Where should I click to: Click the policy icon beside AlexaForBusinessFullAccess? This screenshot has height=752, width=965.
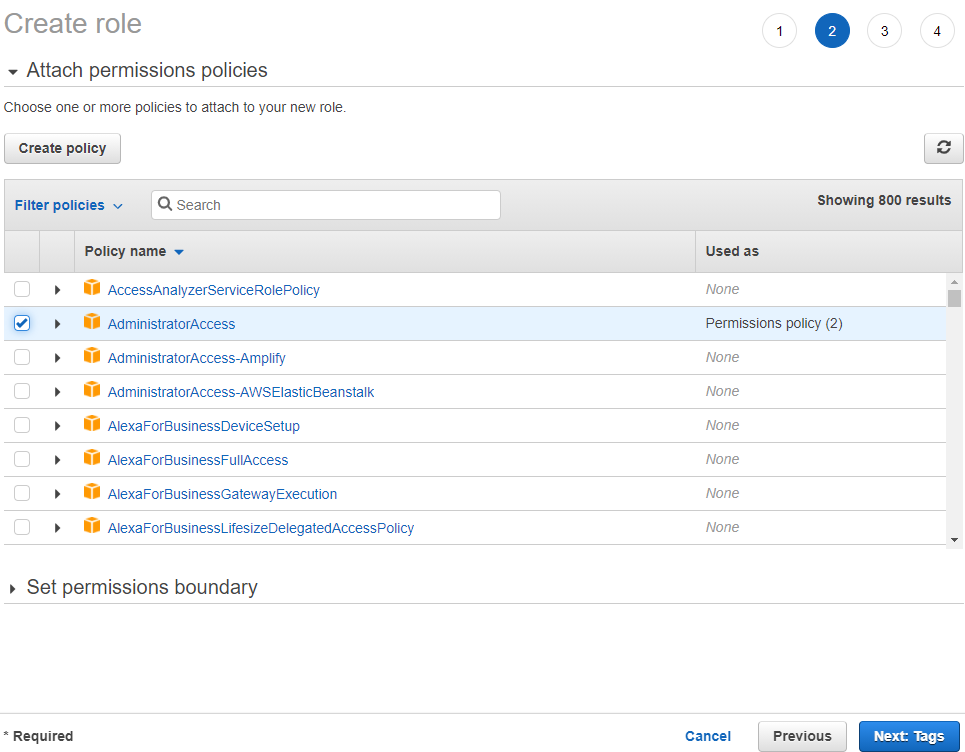coord(92,458)
